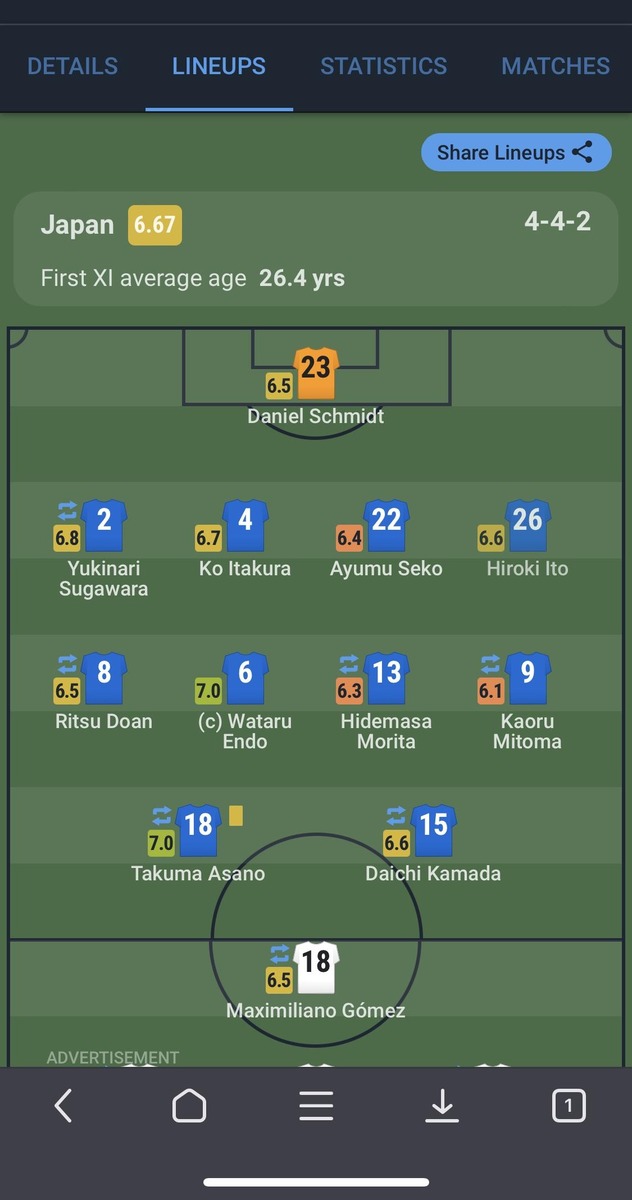
Task: Click Maximiliano Gómez's white number 18 shirt
Action: coord(316,967)
